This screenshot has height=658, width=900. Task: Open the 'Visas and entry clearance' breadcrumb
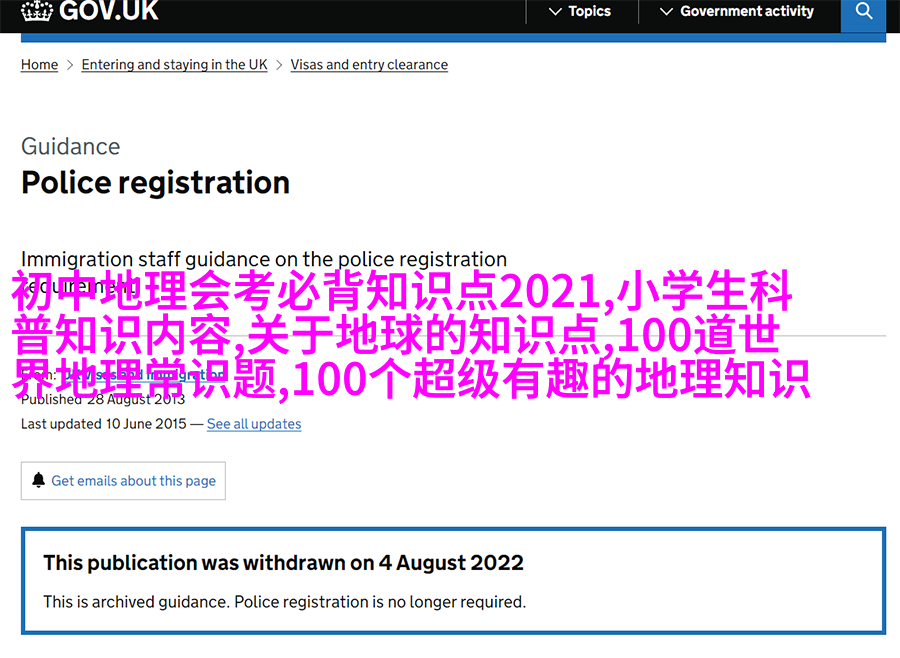[369, 65]
